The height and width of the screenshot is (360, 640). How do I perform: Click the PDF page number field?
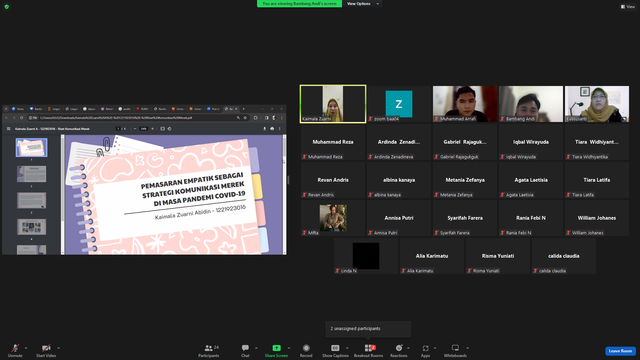point(118,129)
